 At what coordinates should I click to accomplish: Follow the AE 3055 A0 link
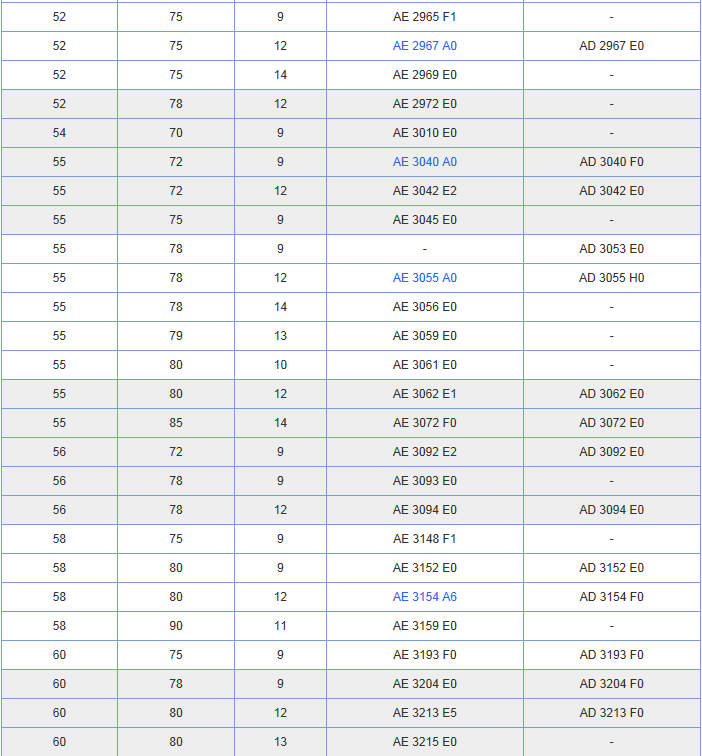[424, 278]
